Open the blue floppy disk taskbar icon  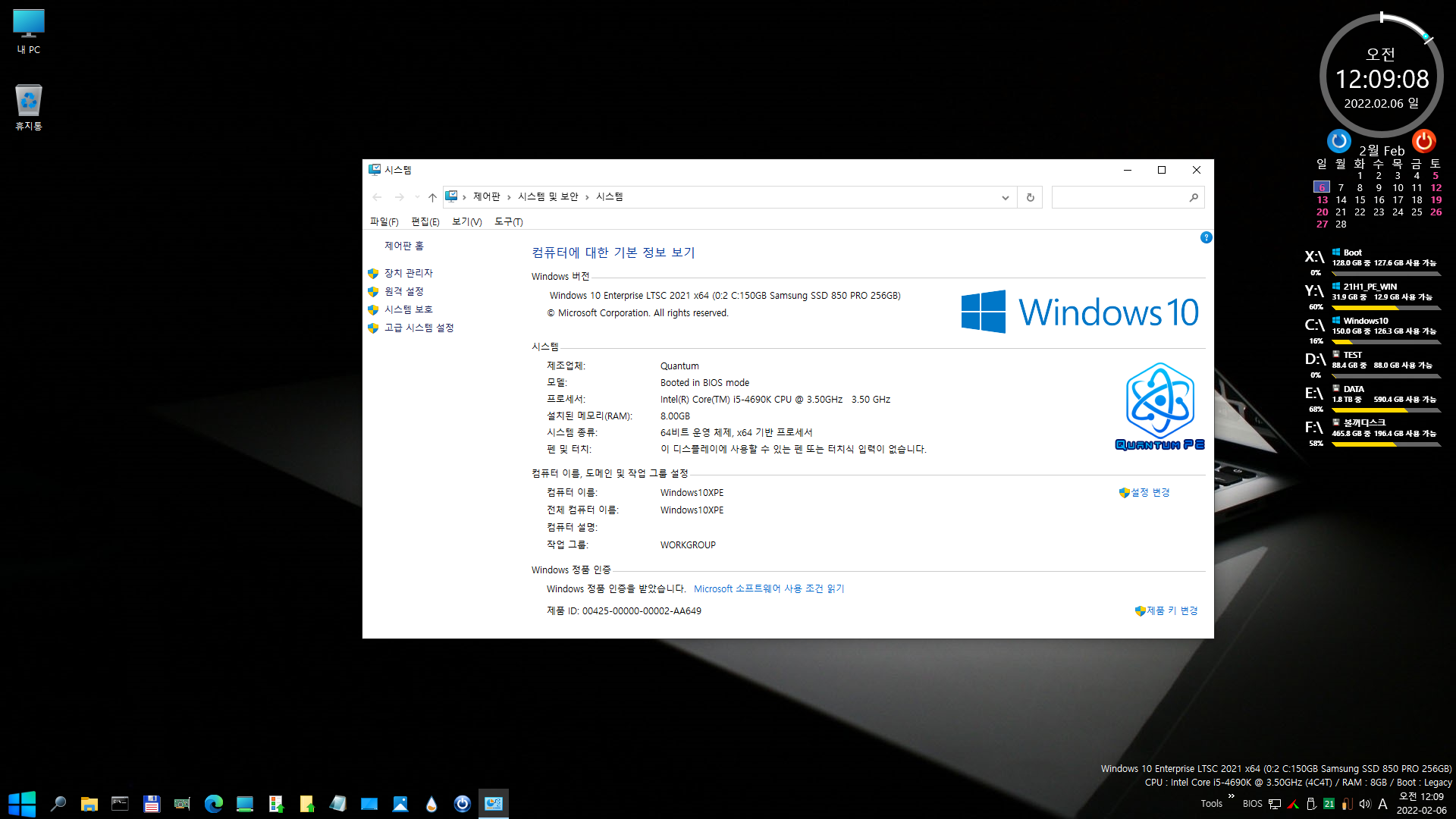[x=152, y=804]
